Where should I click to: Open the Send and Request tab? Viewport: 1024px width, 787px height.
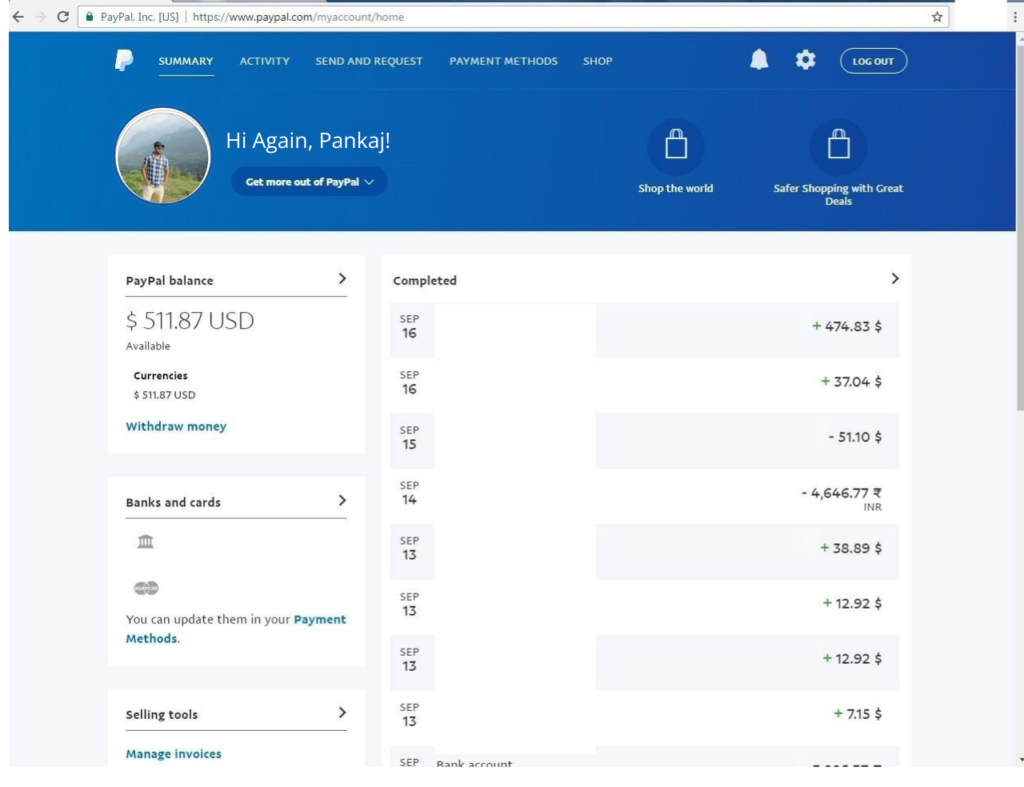[369, 61]
